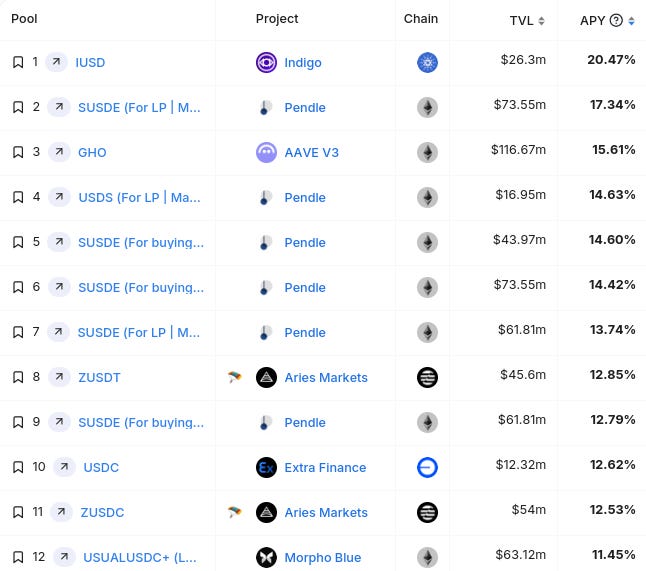Open the USDC pool link

tap(101, 467)
